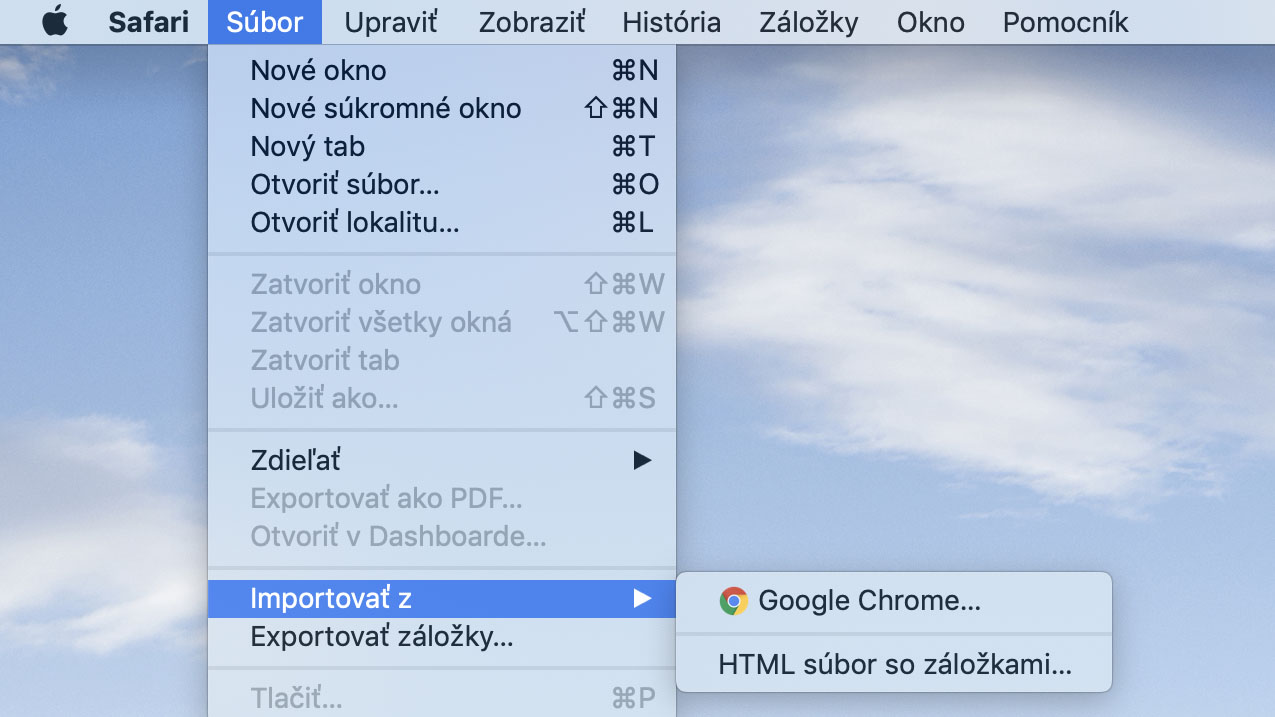Click the disabled Uložiť ako… entry

(x=442, y=398)
